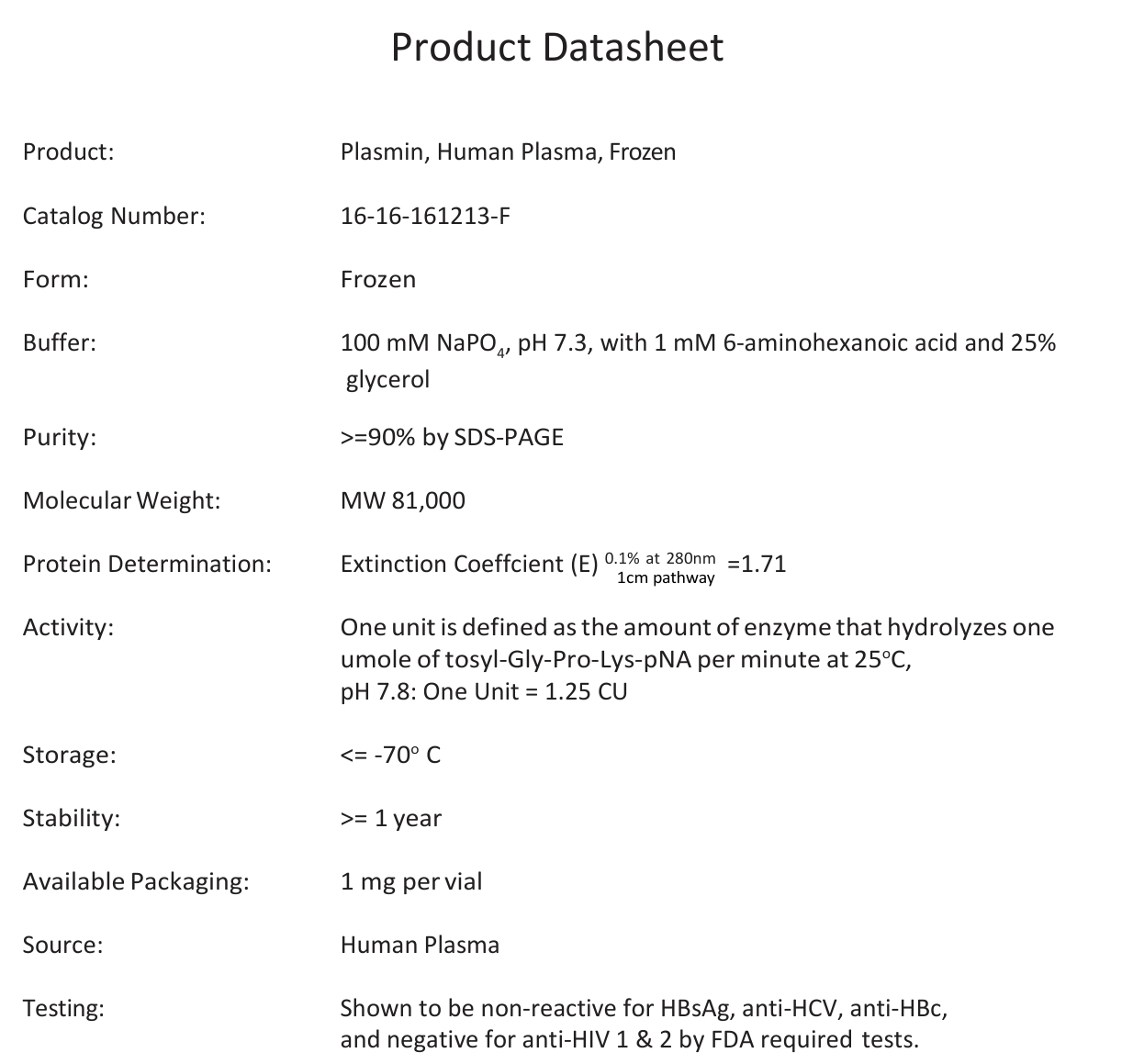Click the Activity: field label
1133x1064 pixels.
click(68, 627)
